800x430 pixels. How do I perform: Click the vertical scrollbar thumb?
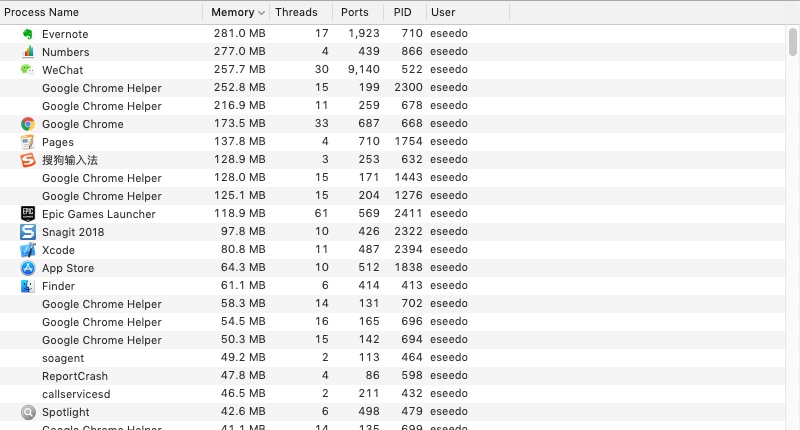(793, 42)
